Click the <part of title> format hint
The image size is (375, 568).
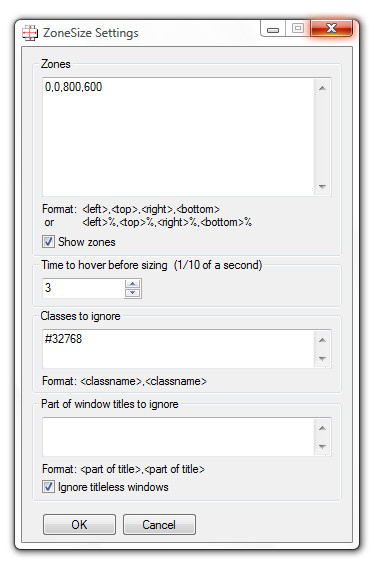[123, 469]
